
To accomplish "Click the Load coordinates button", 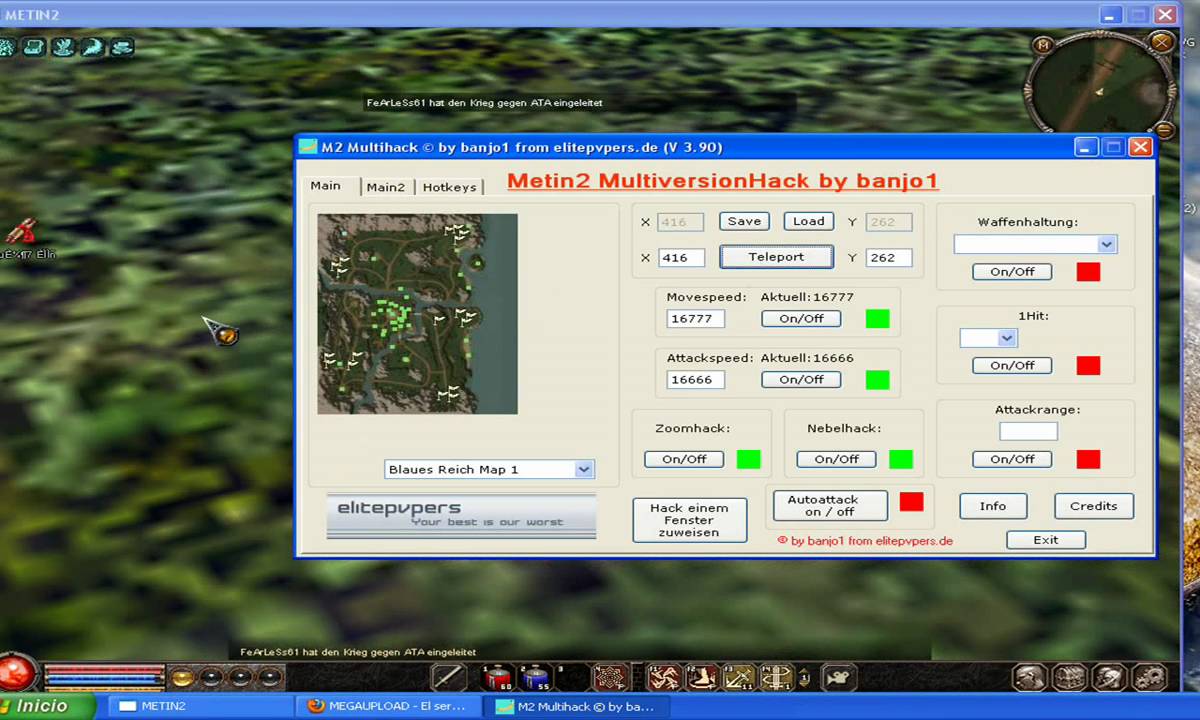I will (x=809, y=222).
